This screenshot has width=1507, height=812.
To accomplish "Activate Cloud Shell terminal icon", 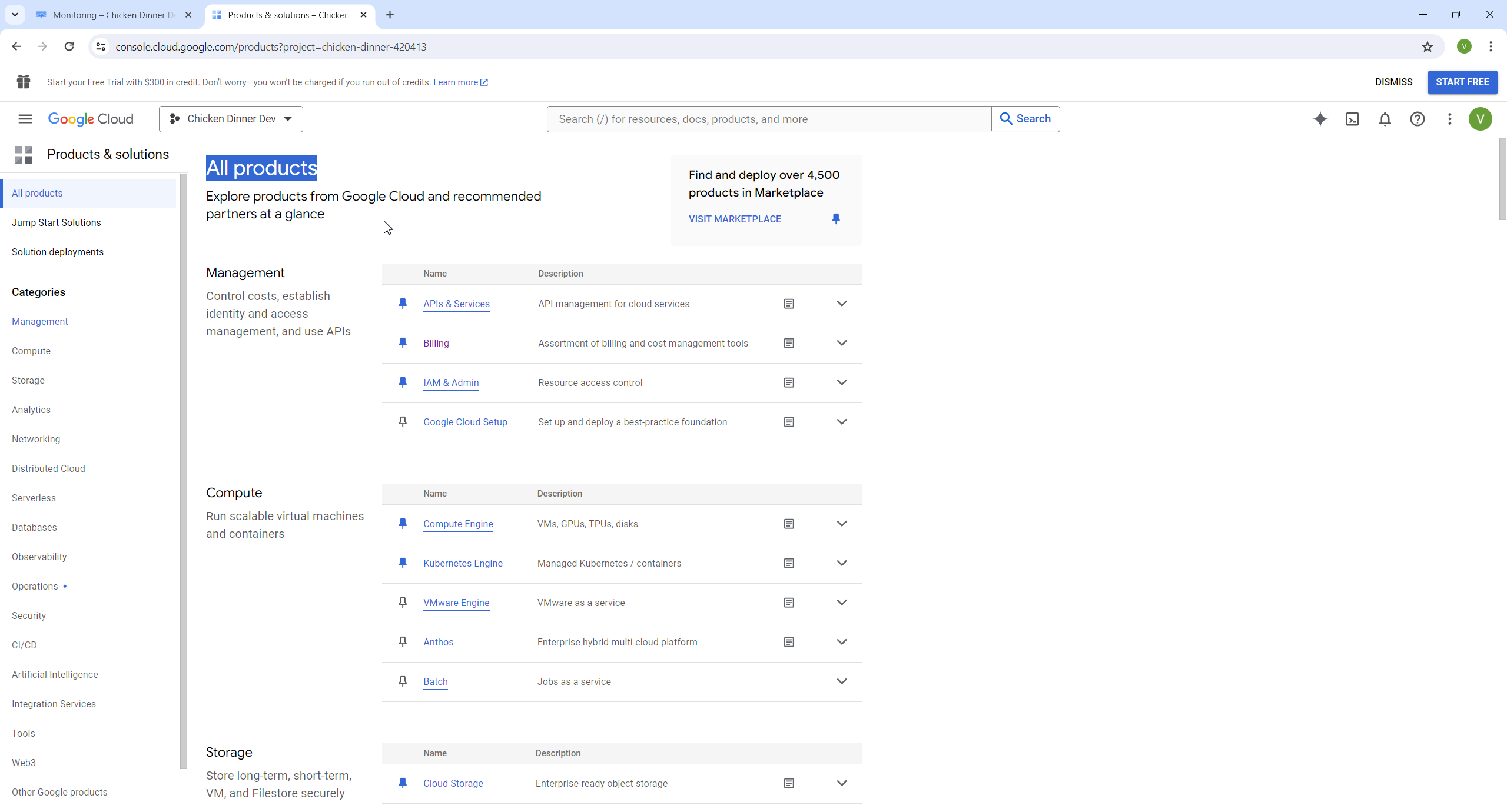I will point(1352,119).
